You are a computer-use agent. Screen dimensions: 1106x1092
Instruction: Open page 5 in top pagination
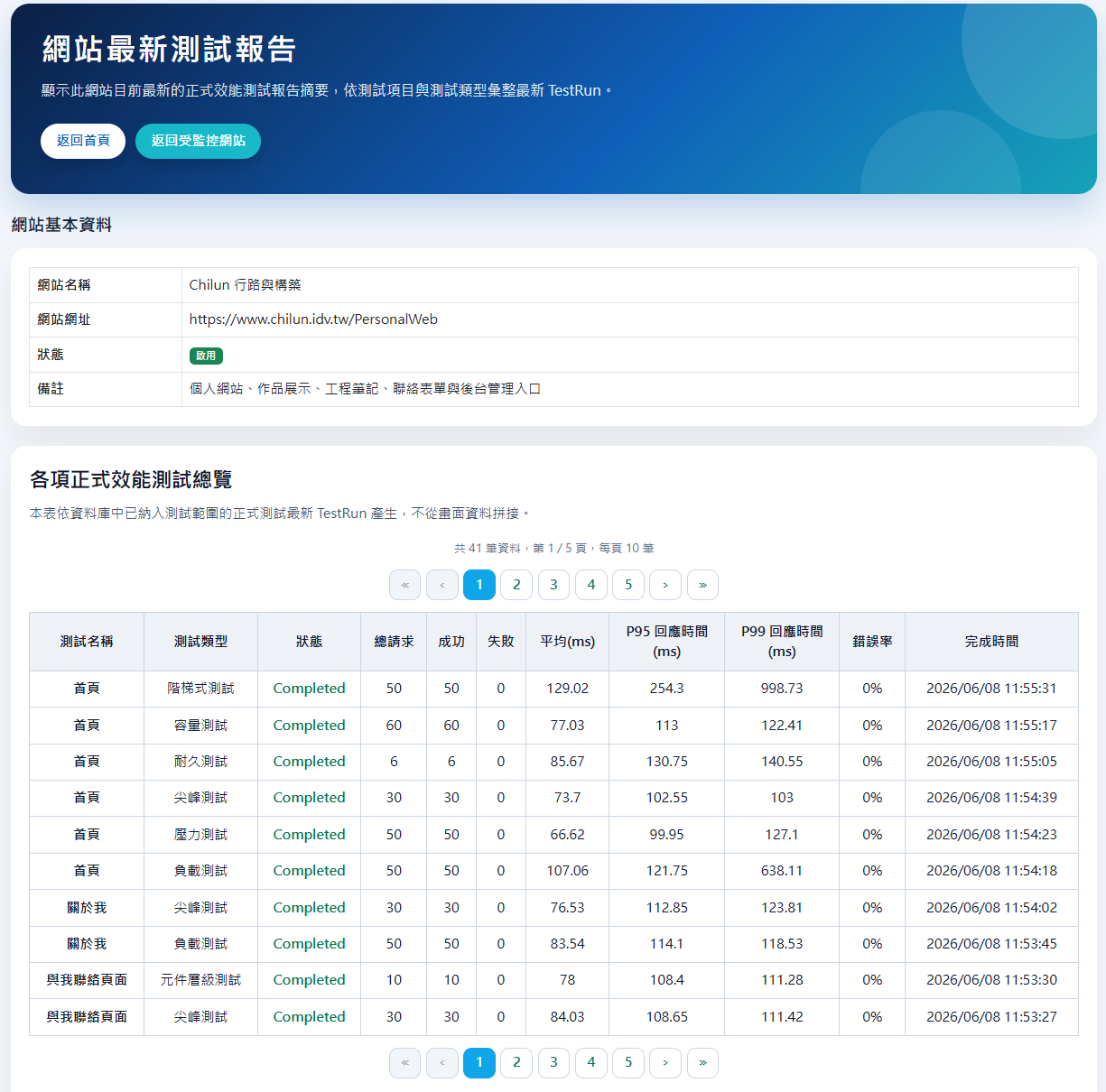(x=628, y=585)
